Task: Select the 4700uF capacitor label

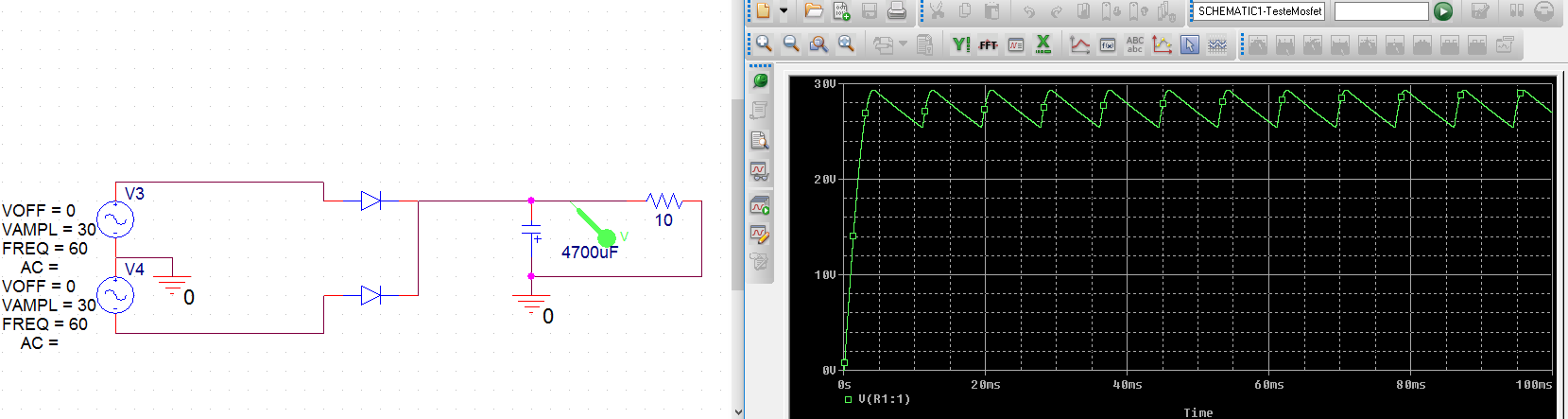Action: click(590, 253)
